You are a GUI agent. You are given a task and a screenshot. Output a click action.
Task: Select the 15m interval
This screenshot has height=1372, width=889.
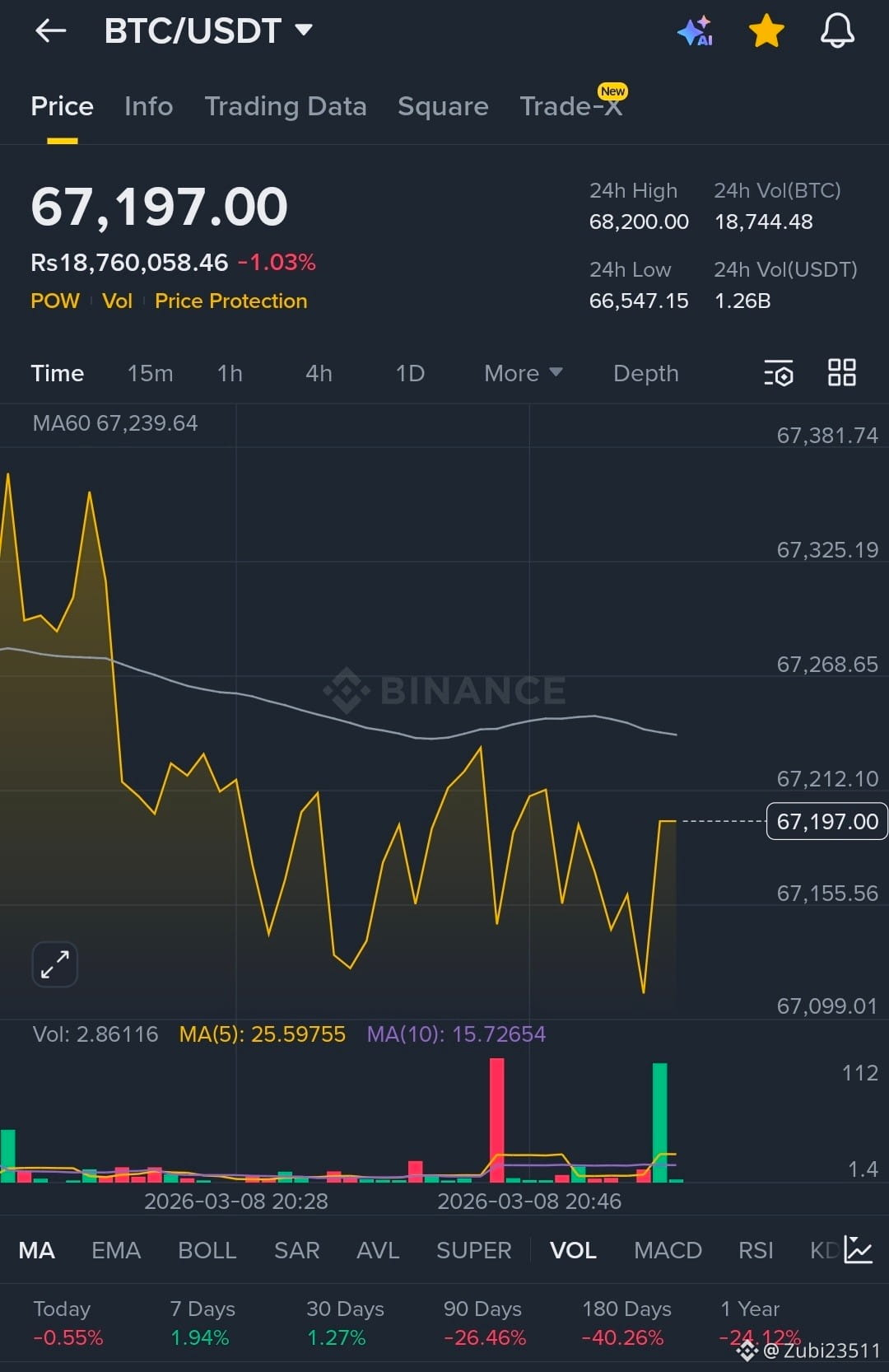point(150,374)
